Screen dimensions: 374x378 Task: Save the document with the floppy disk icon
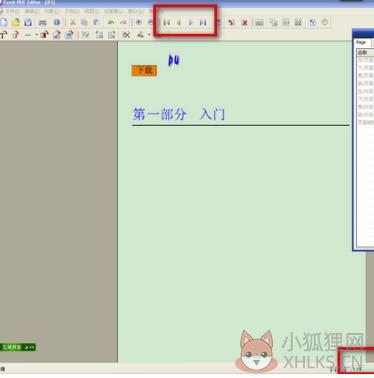point(28,22)
